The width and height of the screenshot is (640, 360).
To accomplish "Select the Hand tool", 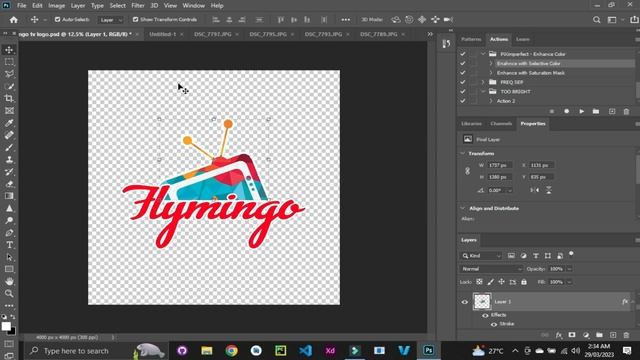I will 9,281.
